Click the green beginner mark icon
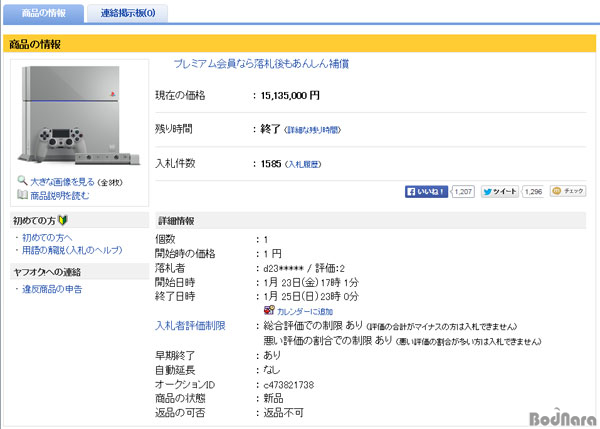600x429 pixels. (x=63, y=220)
